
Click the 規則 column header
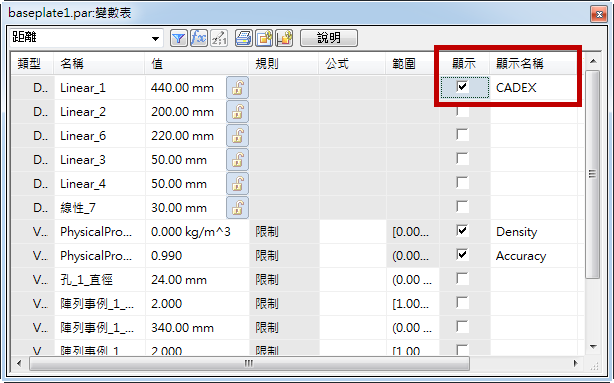point(284,63)
